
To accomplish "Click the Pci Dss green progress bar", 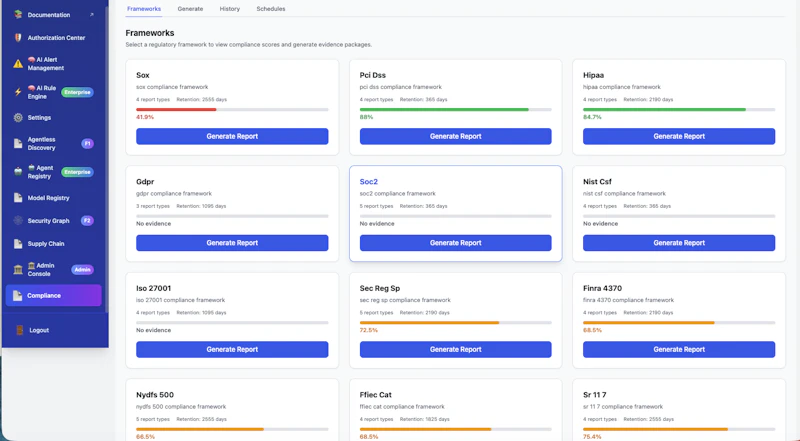I will [x=444, y=109].
